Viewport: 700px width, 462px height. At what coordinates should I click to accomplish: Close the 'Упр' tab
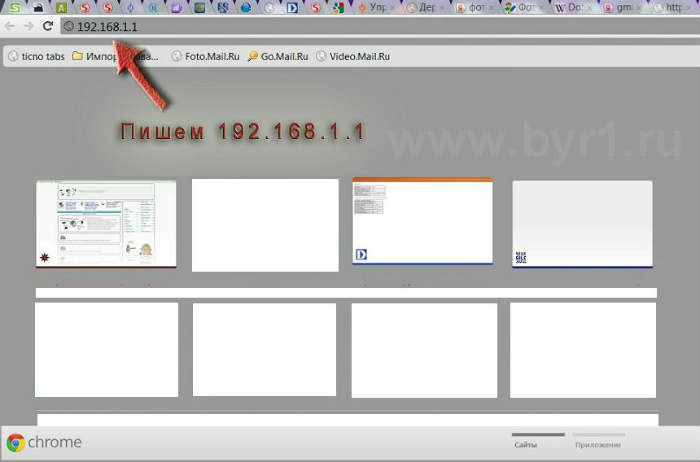392,8
